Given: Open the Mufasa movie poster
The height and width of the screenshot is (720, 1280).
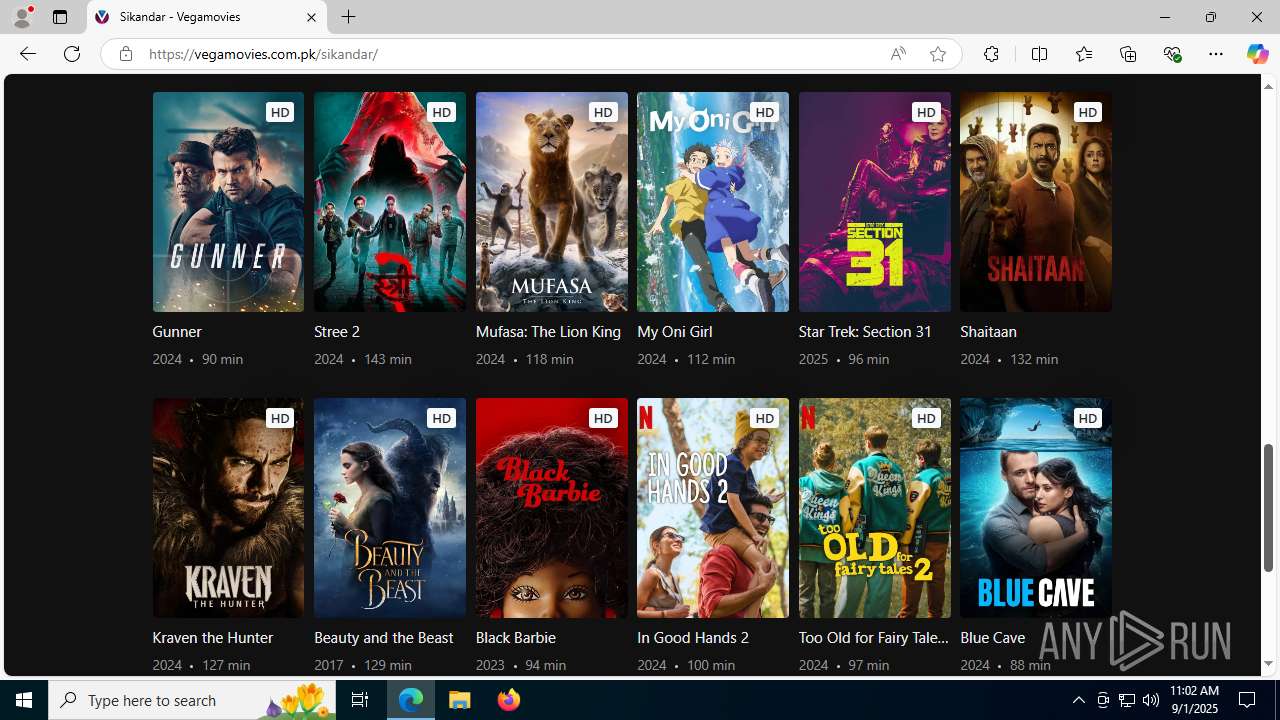Looking at the screenshot, I should click(x=552, y=202).
